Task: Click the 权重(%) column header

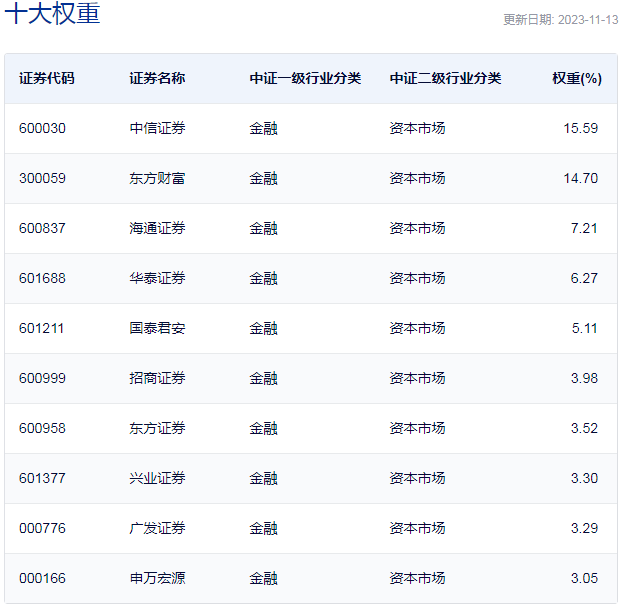Action: pyautogui.click(x=577, y=78)
